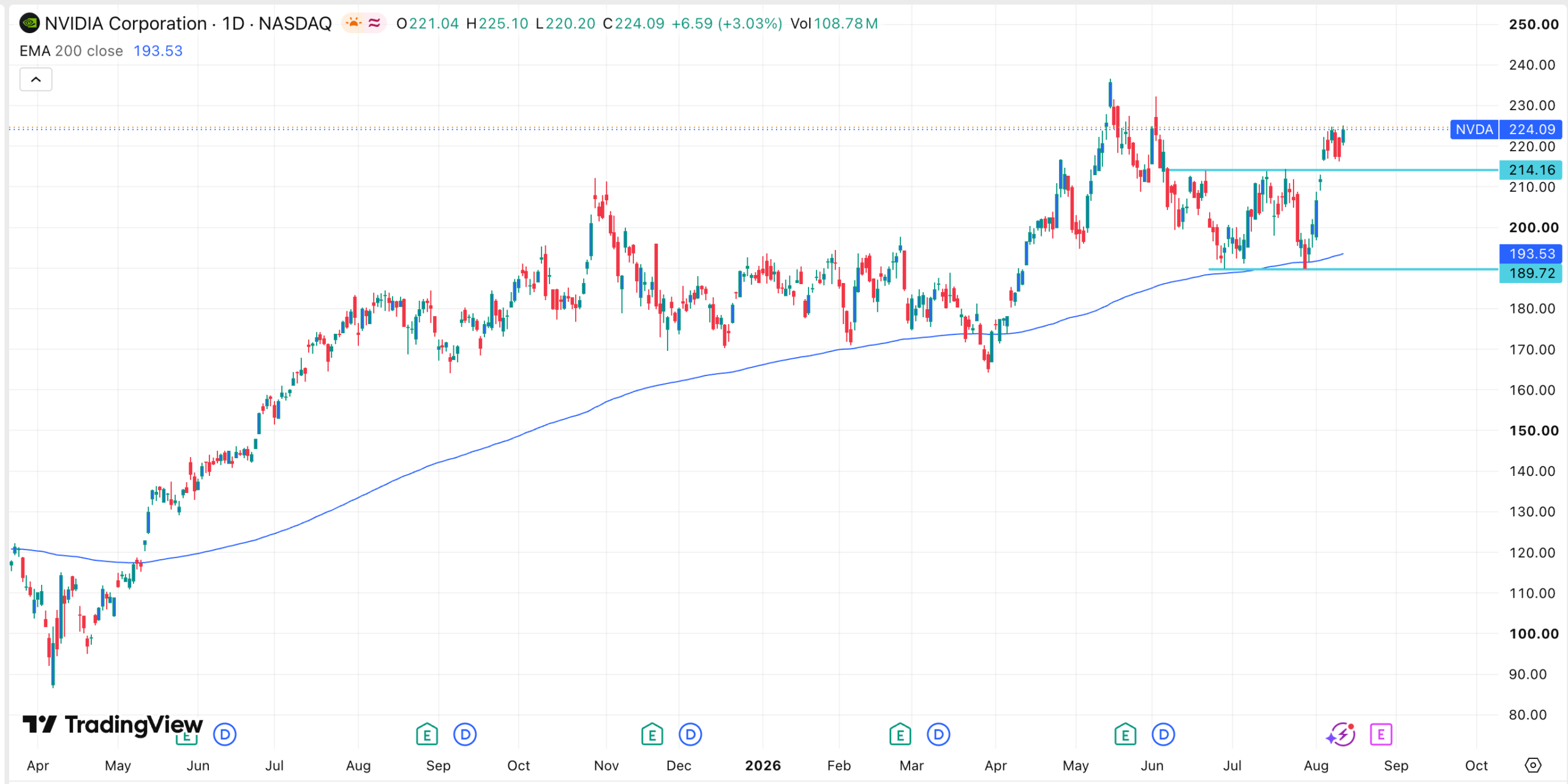1568x784 pixels.
Task: Click the Vol 108.78 M reading
Action: 834,23
